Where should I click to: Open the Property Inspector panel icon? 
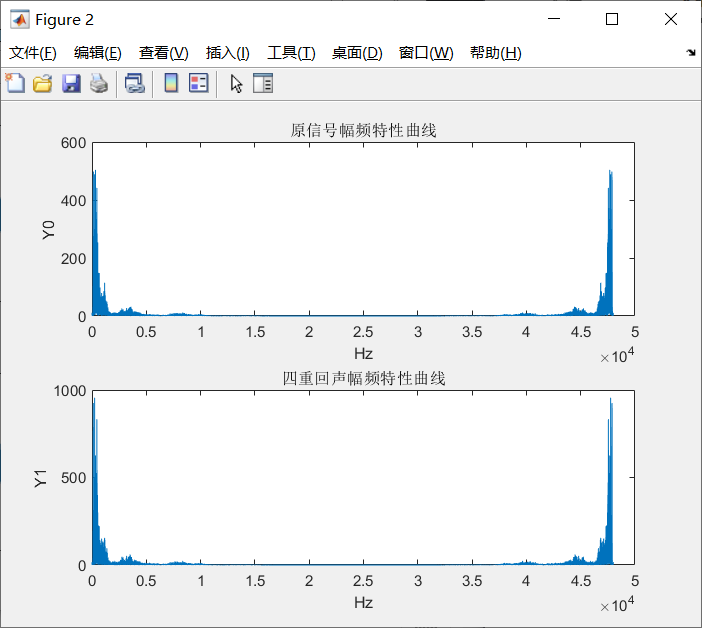click(x=263, y=83)
